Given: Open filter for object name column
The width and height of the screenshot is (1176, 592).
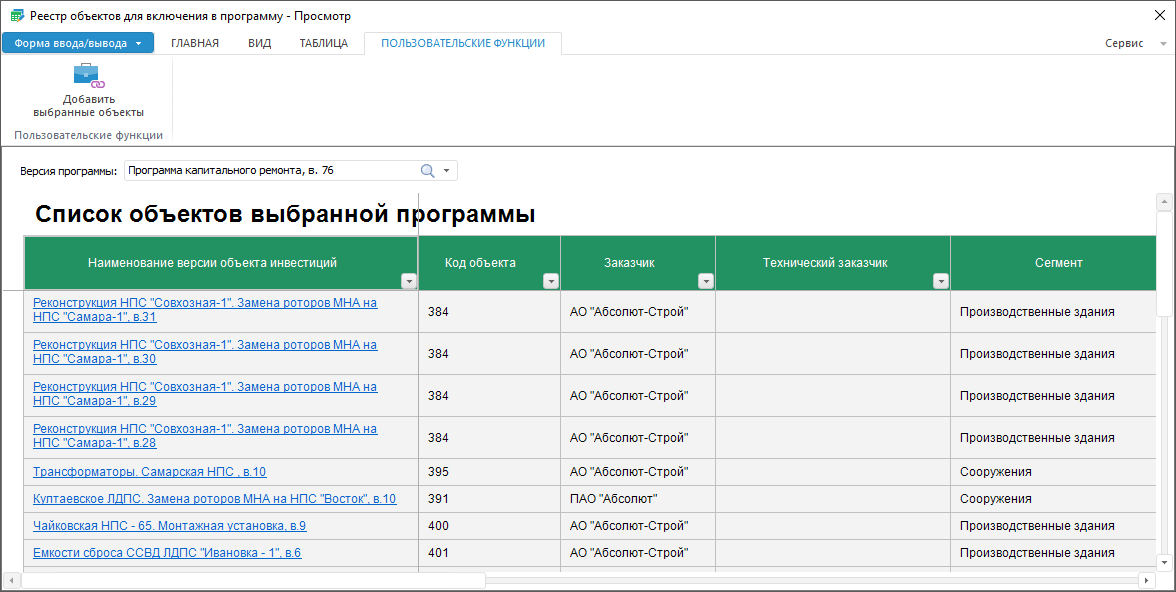Looking at the screenshot, I should pyautogui.click(x=408, y=282).
